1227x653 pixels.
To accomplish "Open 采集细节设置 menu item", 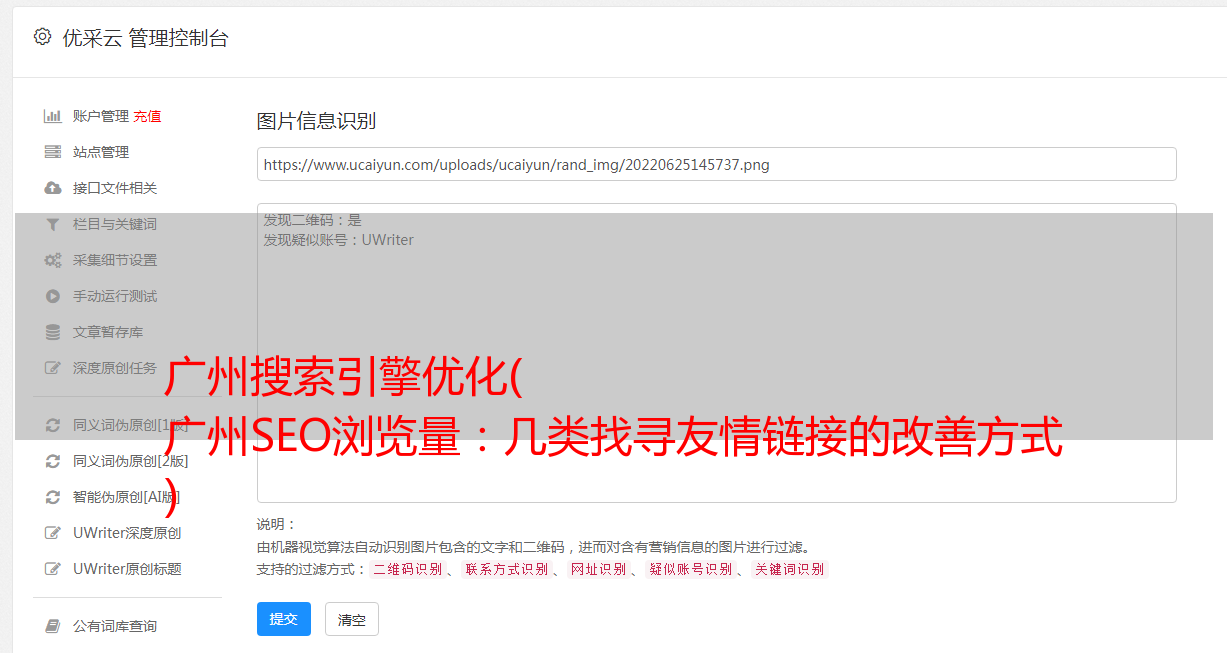I will pyautogui.click(x=115, y=260).
